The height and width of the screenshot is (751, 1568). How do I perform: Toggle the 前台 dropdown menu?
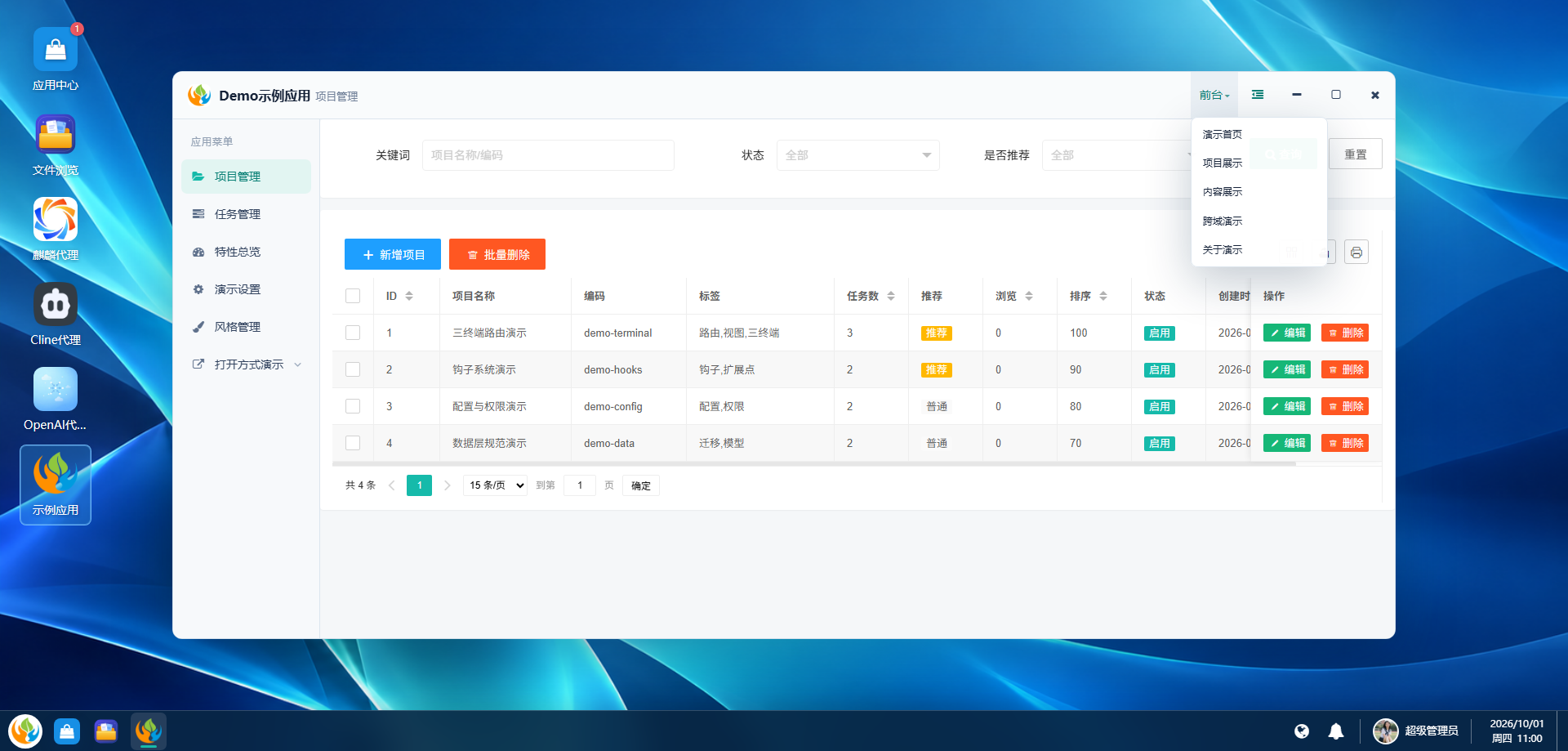coord(1214,95)
